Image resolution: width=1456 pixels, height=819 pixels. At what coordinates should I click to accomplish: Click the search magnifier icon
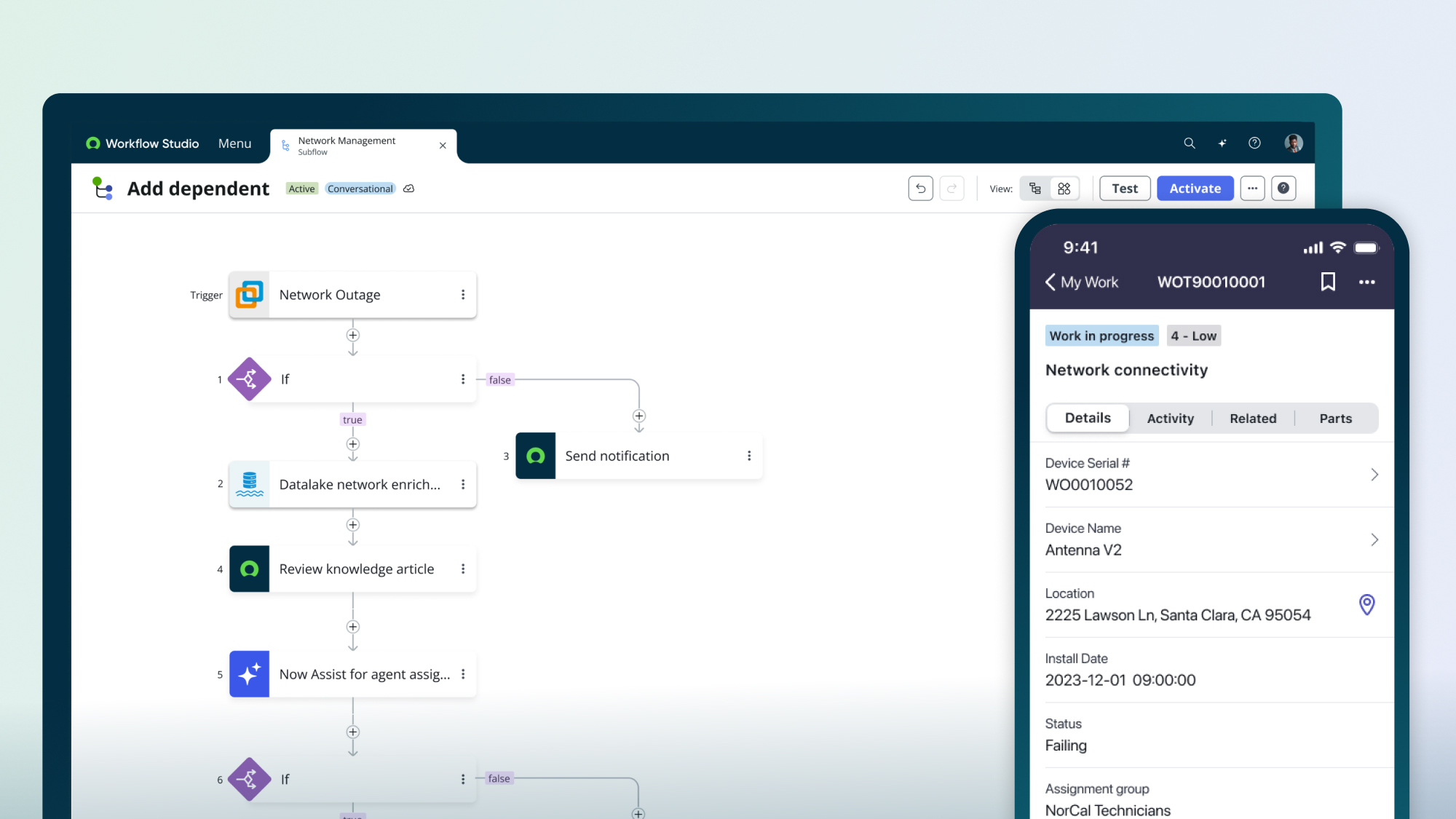[1190, 143]
